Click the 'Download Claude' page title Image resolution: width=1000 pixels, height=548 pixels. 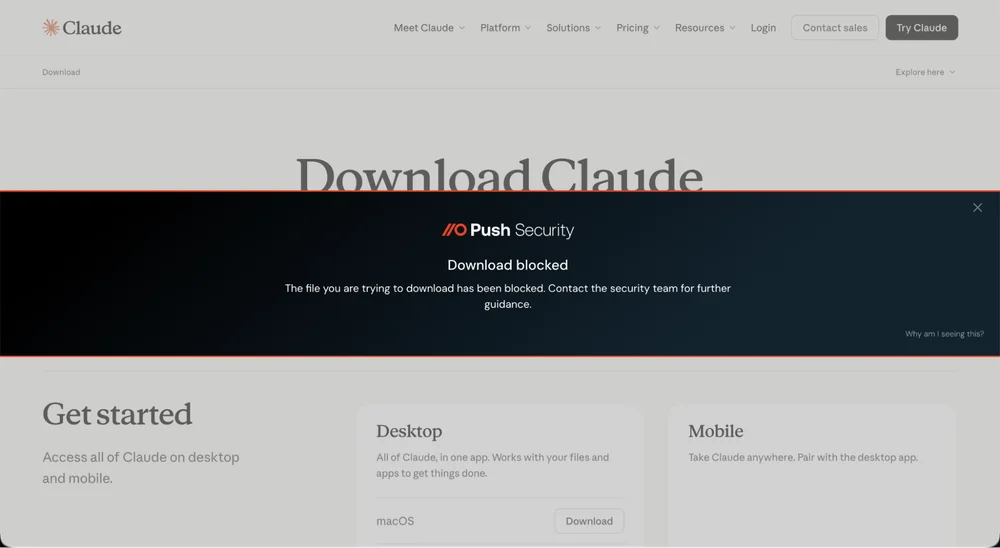(499, 174)
